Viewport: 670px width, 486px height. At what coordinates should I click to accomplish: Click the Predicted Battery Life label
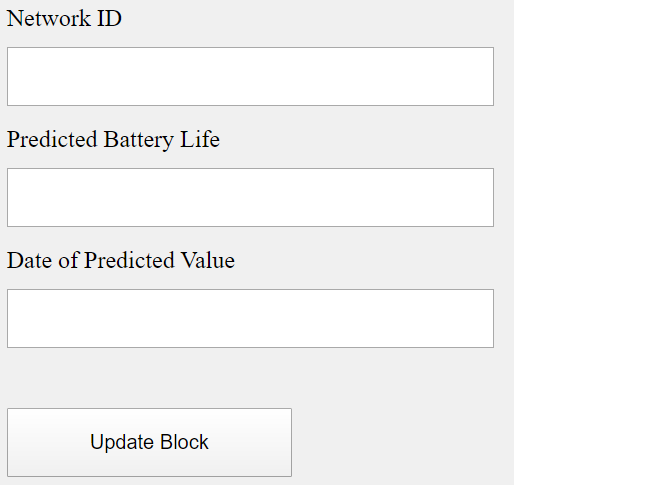[113, 139]
